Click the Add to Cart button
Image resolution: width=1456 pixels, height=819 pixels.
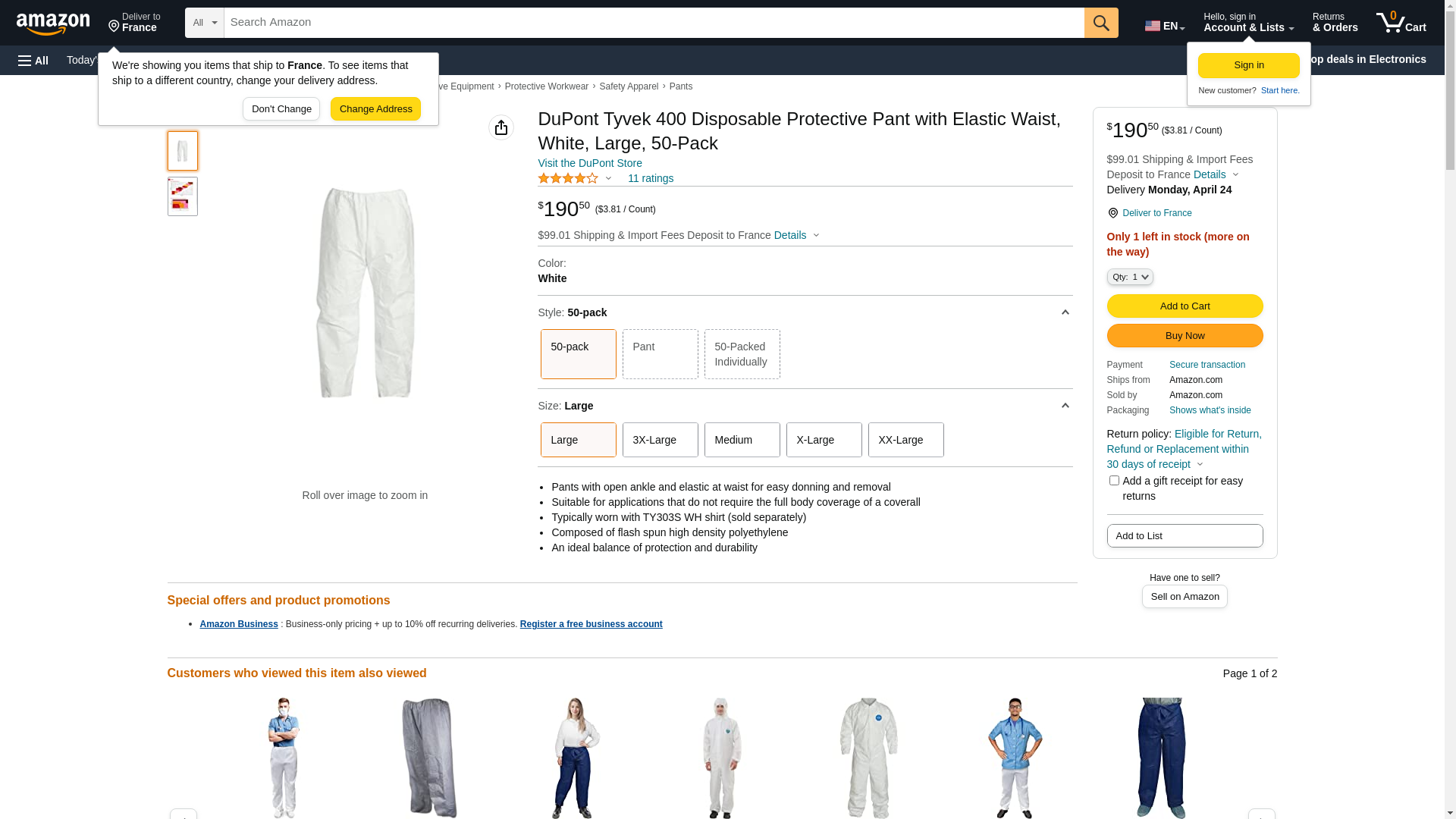[x=1185, y=306]
